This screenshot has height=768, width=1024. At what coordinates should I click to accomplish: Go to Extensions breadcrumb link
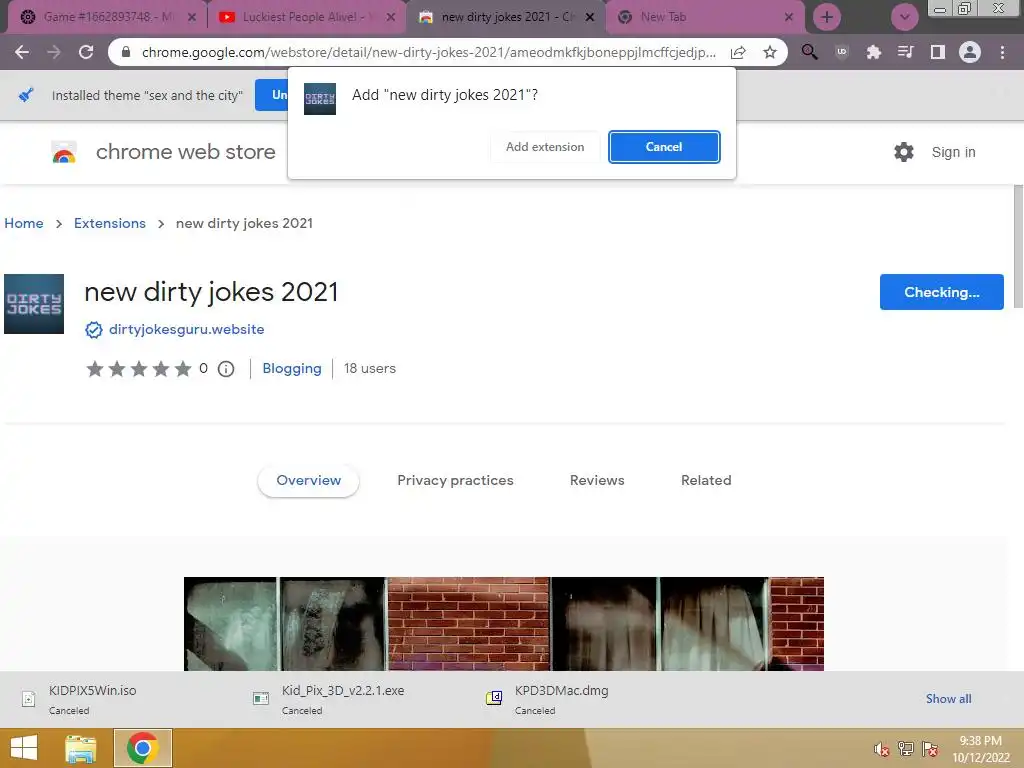coord(110,223)
